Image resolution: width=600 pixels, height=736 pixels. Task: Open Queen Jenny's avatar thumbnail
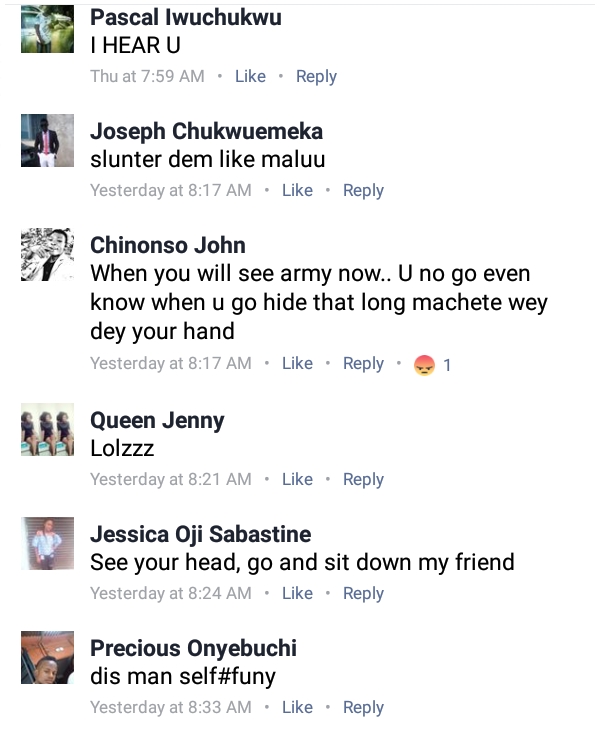[47, 429]
